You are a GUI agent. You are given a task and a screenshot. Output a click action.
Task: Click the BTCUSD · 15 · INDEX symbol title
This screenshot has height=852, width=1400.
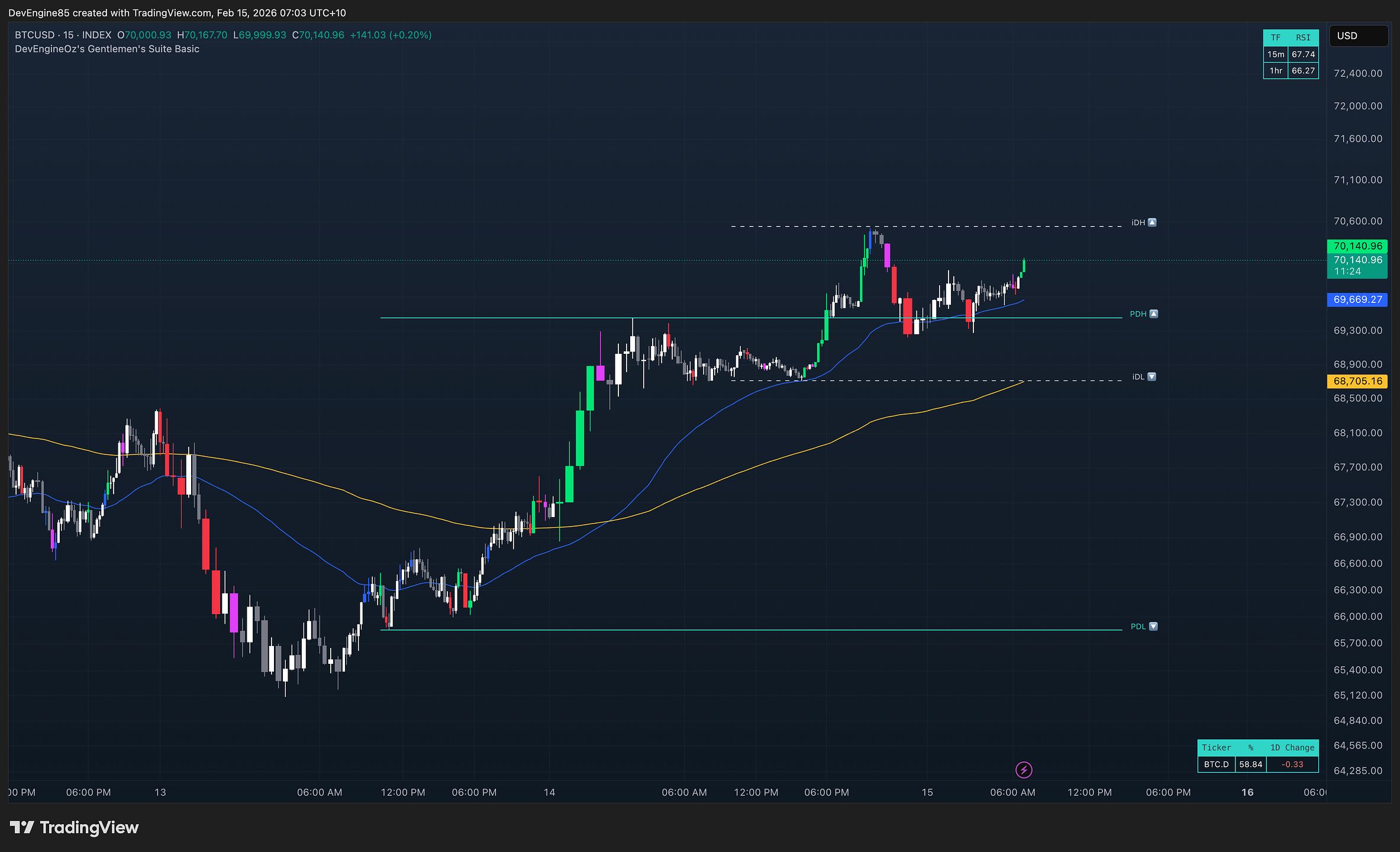coord(63,35)
